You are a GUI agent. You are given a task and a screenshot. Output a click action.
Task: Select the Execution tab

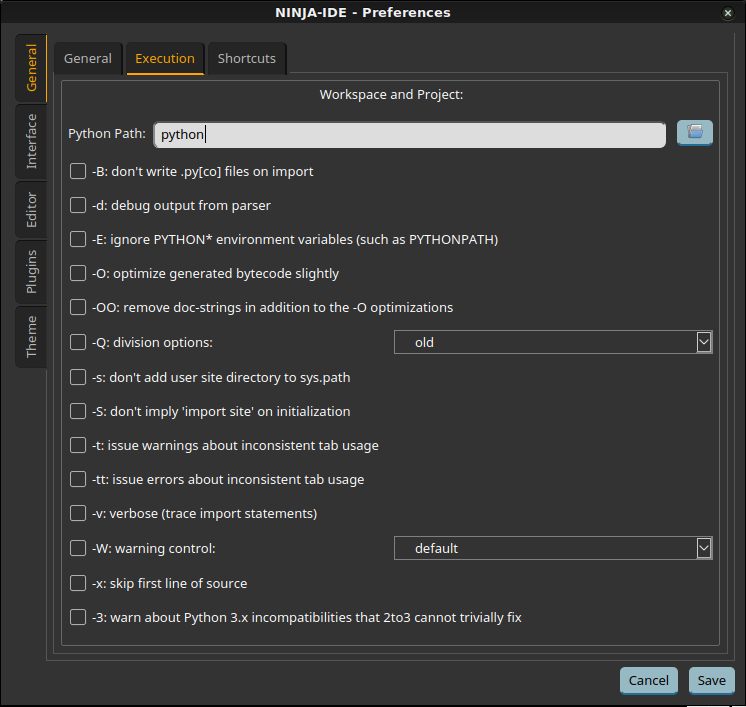pyautogui.click(x=165, y=59)
